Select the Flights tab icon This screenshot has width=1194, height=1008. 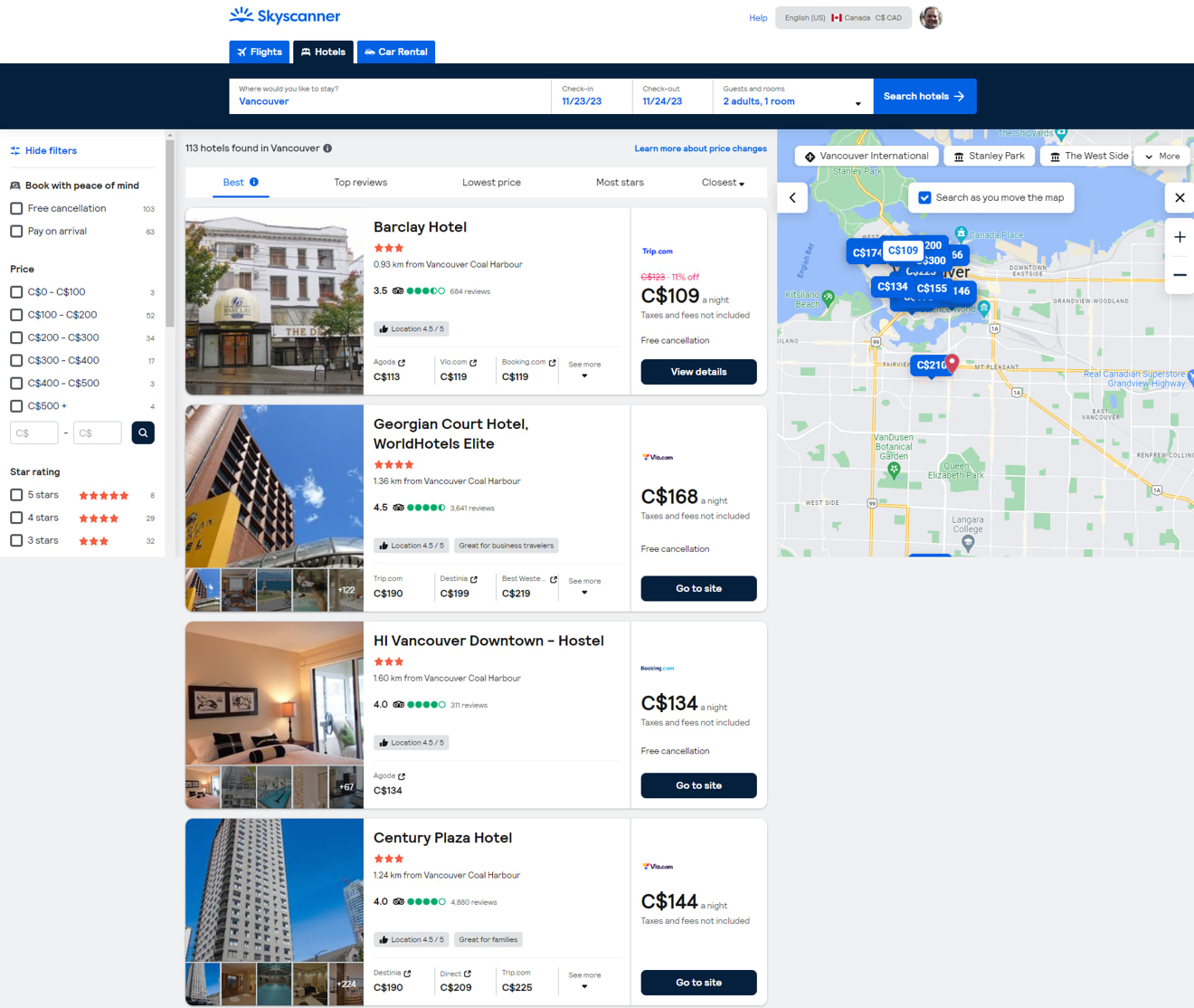pyautogui.click(x=242, y=52)
